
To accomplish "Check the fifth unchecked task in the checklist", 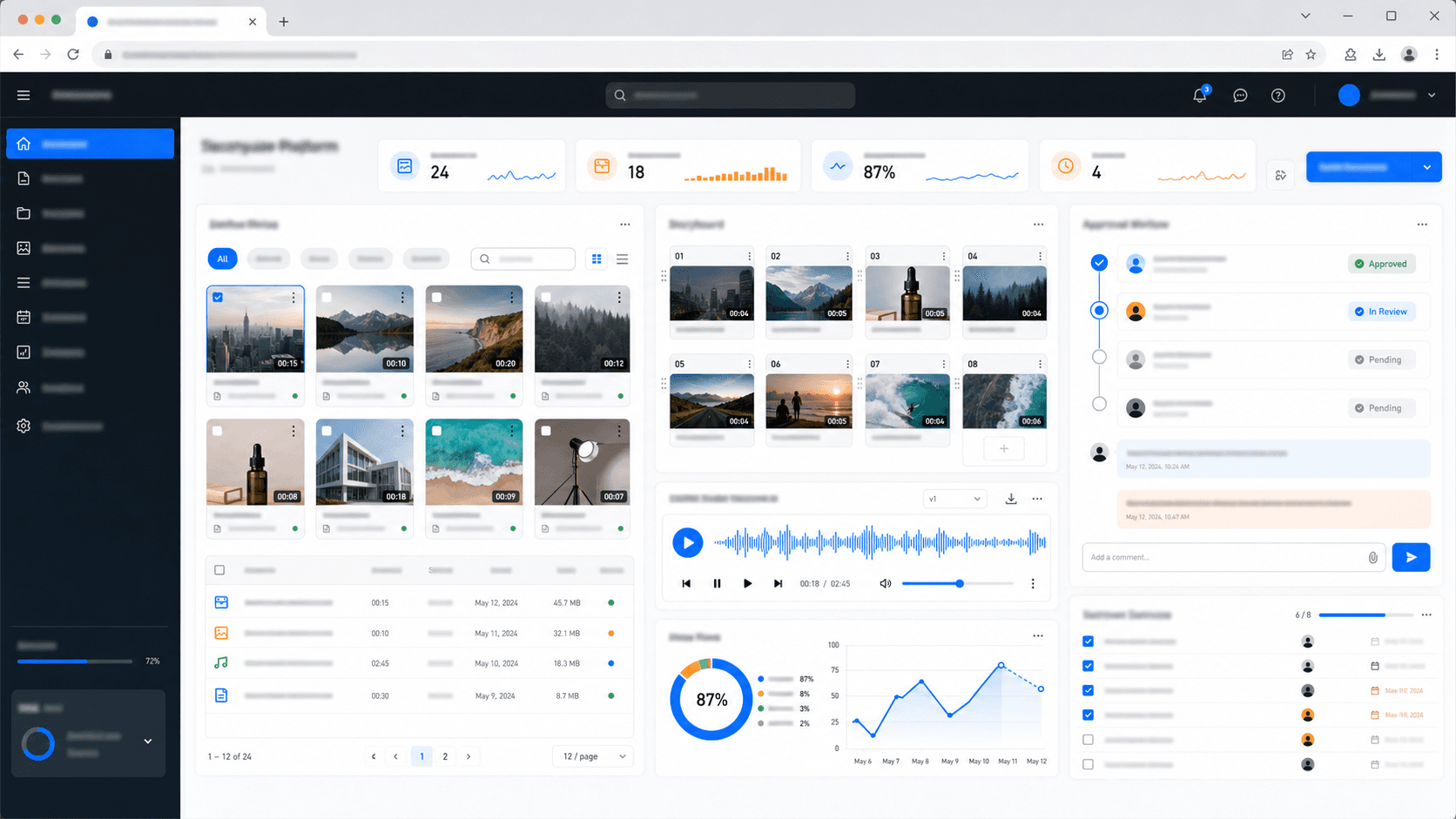I will [x=1088, y=740].
